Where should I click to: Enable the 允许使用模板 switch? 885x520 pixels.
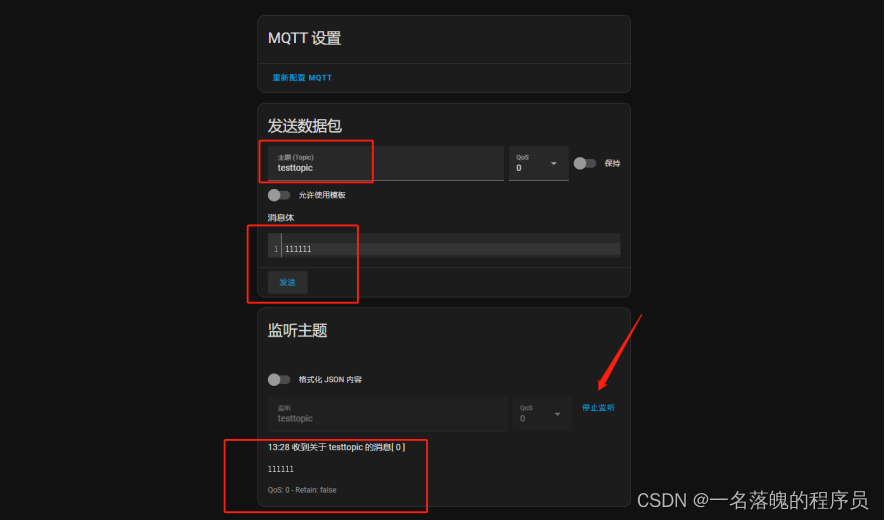point(279,195)
